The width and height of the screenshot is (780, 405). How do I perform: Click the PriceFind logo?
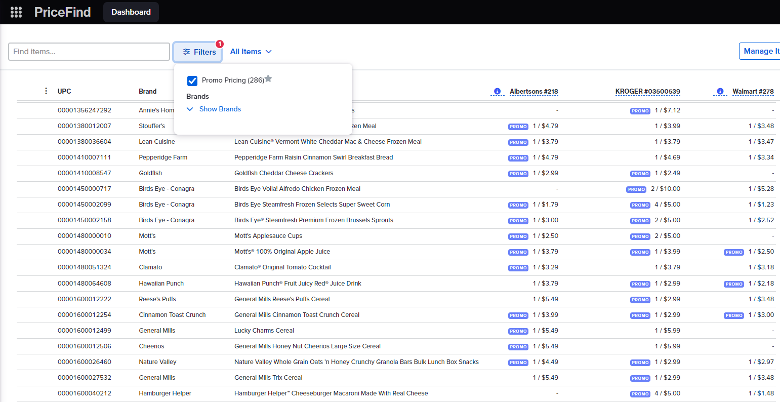point(63,12)
